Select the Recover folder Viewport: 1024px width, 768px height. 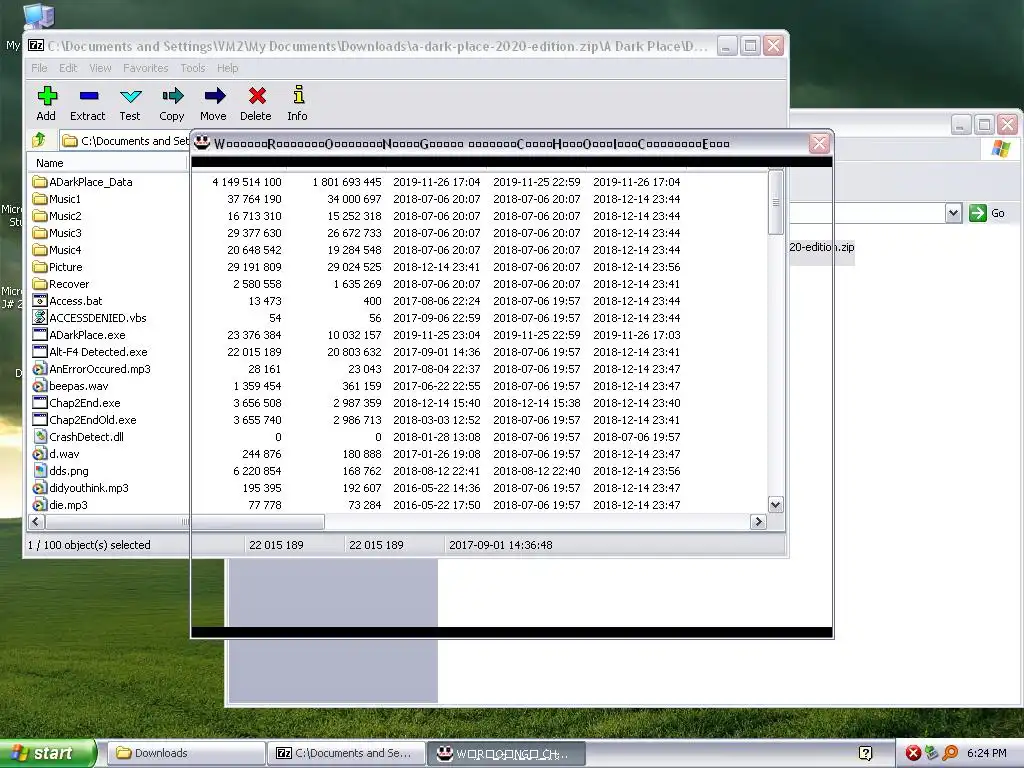61,283
